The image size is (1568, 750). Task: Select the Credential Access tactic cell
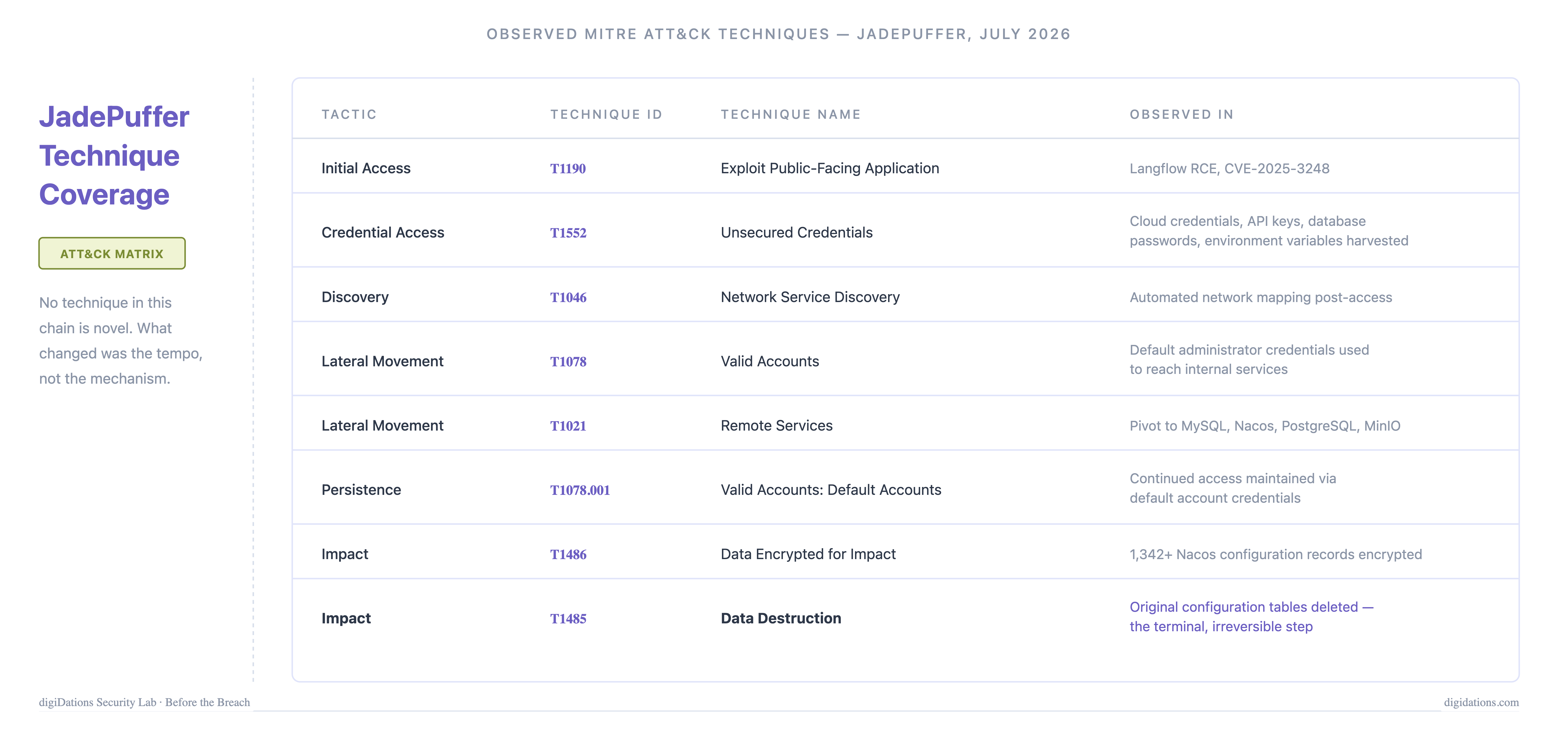click(x=383, y=233)
